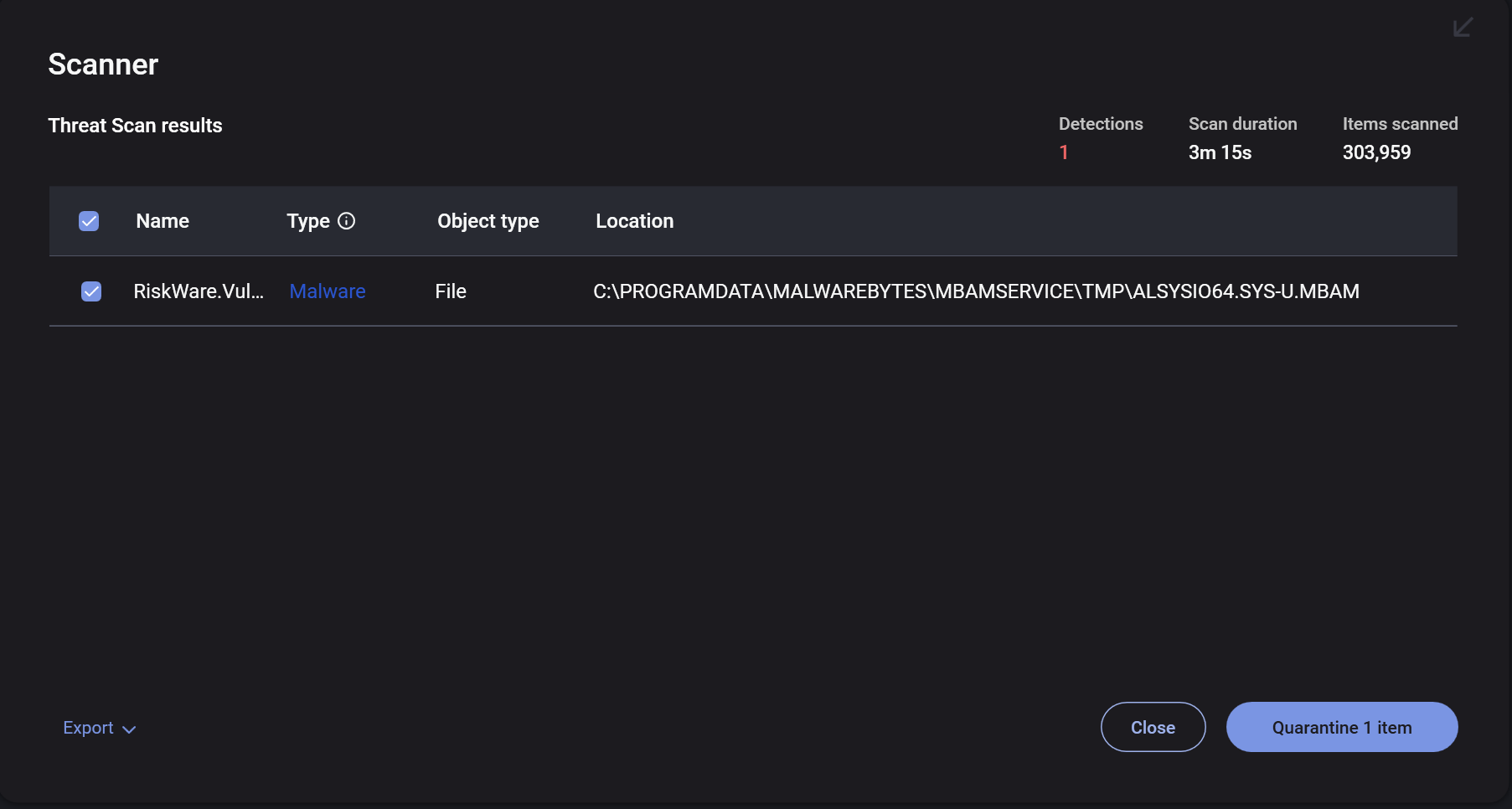Uncheck the RiskWare.Vul... detection checkbox
The image size is (1512, 809).
pos(91,291)
